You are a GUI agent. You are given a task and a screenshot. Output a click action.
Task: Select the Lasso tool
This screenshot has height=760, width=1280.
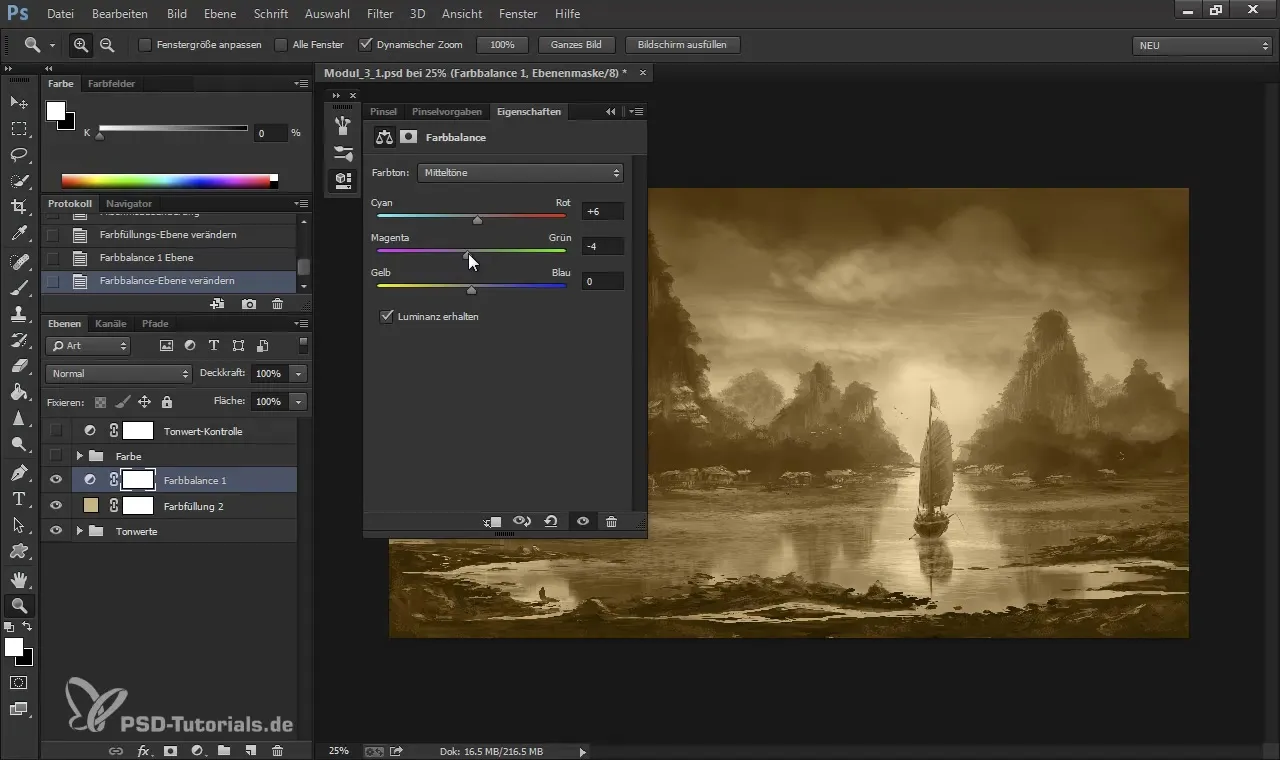[x=19, y=155]
